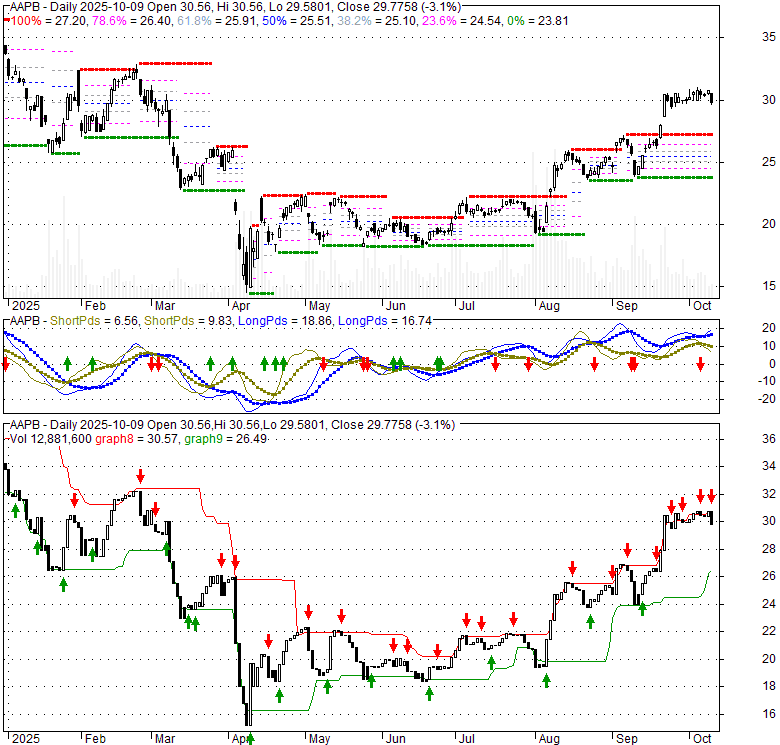Click the 23.6% = 24.54 Fibonacci label

[x=461, y=21]
